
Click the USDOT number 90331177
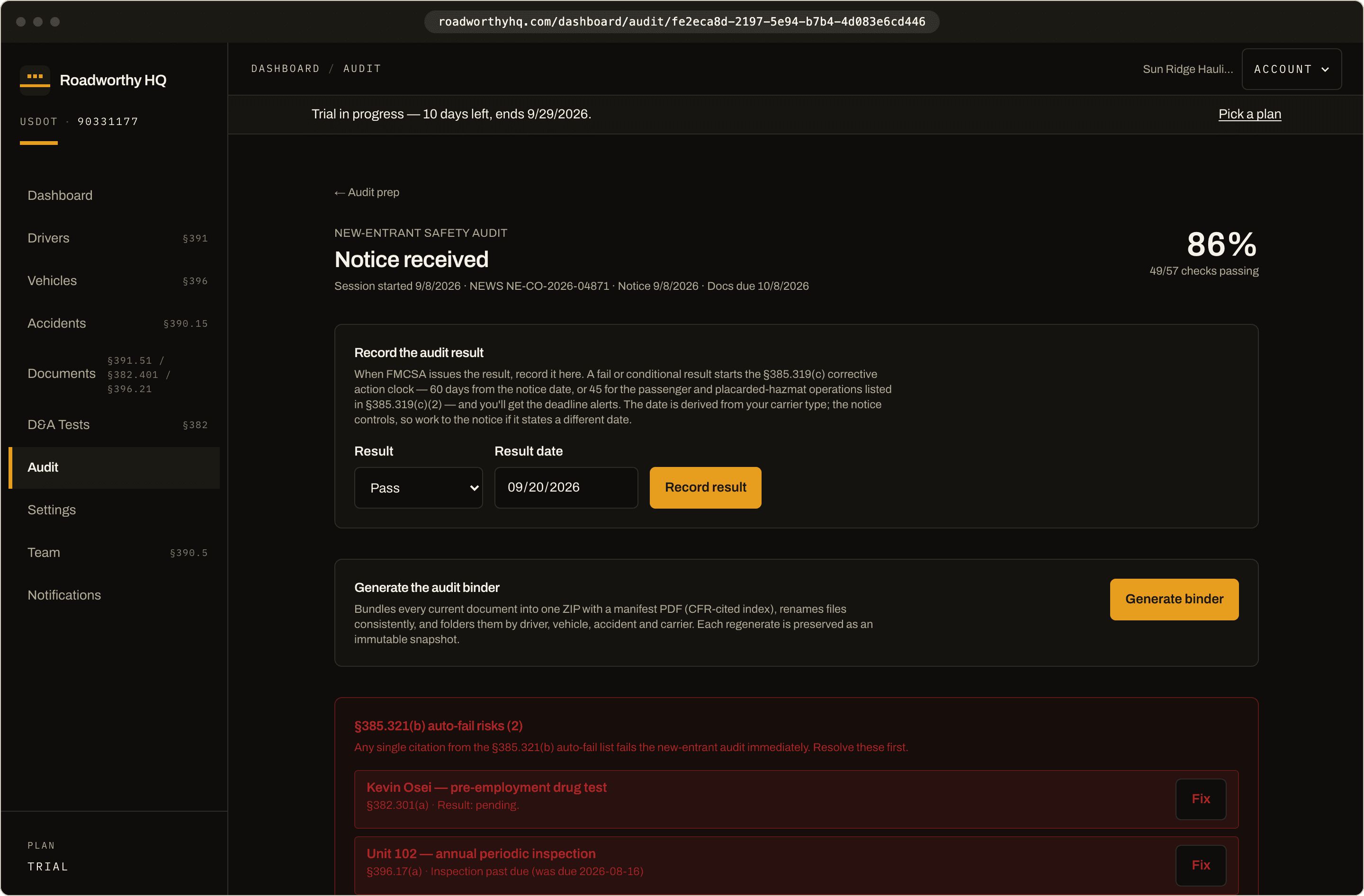(108, 121)
